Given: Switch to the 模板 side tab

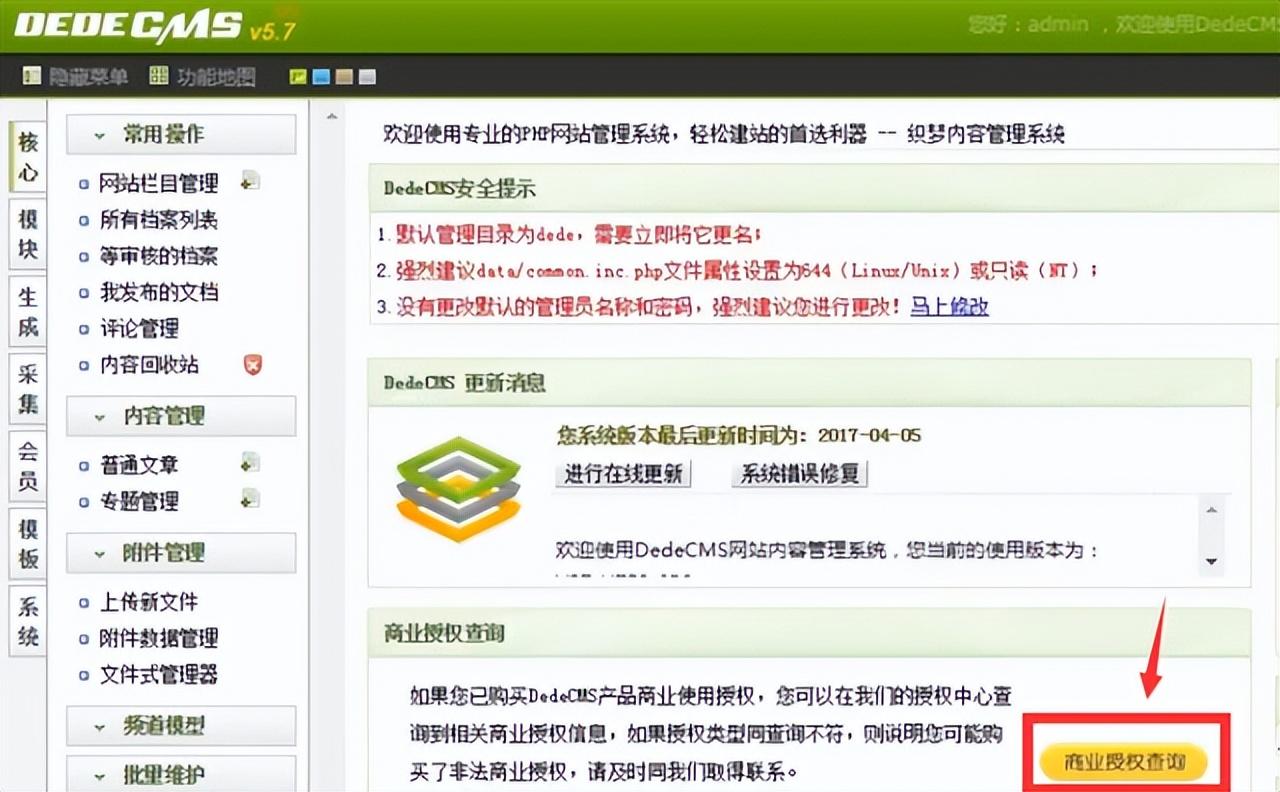Looking at the screenshot, I should click(28, 544).
